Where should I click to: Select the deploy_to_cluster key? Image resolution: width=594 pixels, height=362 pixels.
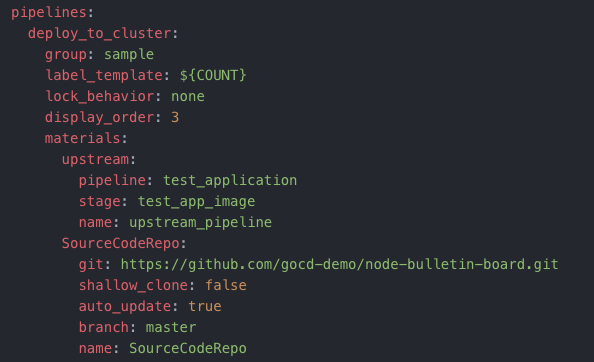(99, 34)
